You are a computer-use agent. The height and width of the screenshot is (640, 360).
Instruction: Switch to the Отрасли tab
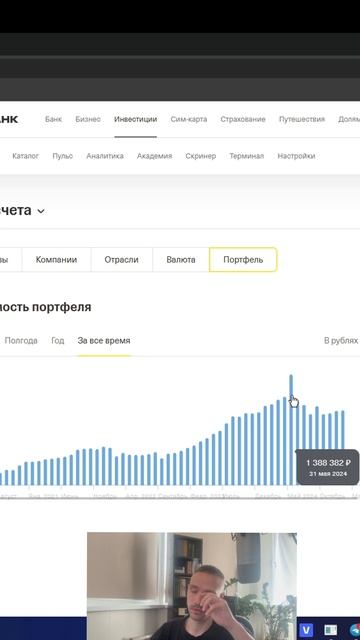122,260
